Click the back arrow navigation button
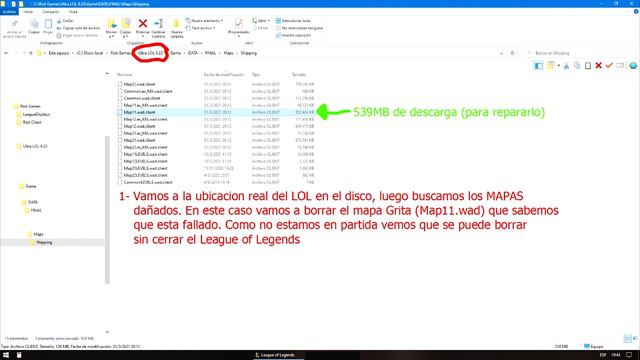Viewport: 640px width, 360px height. coord(6,53)
